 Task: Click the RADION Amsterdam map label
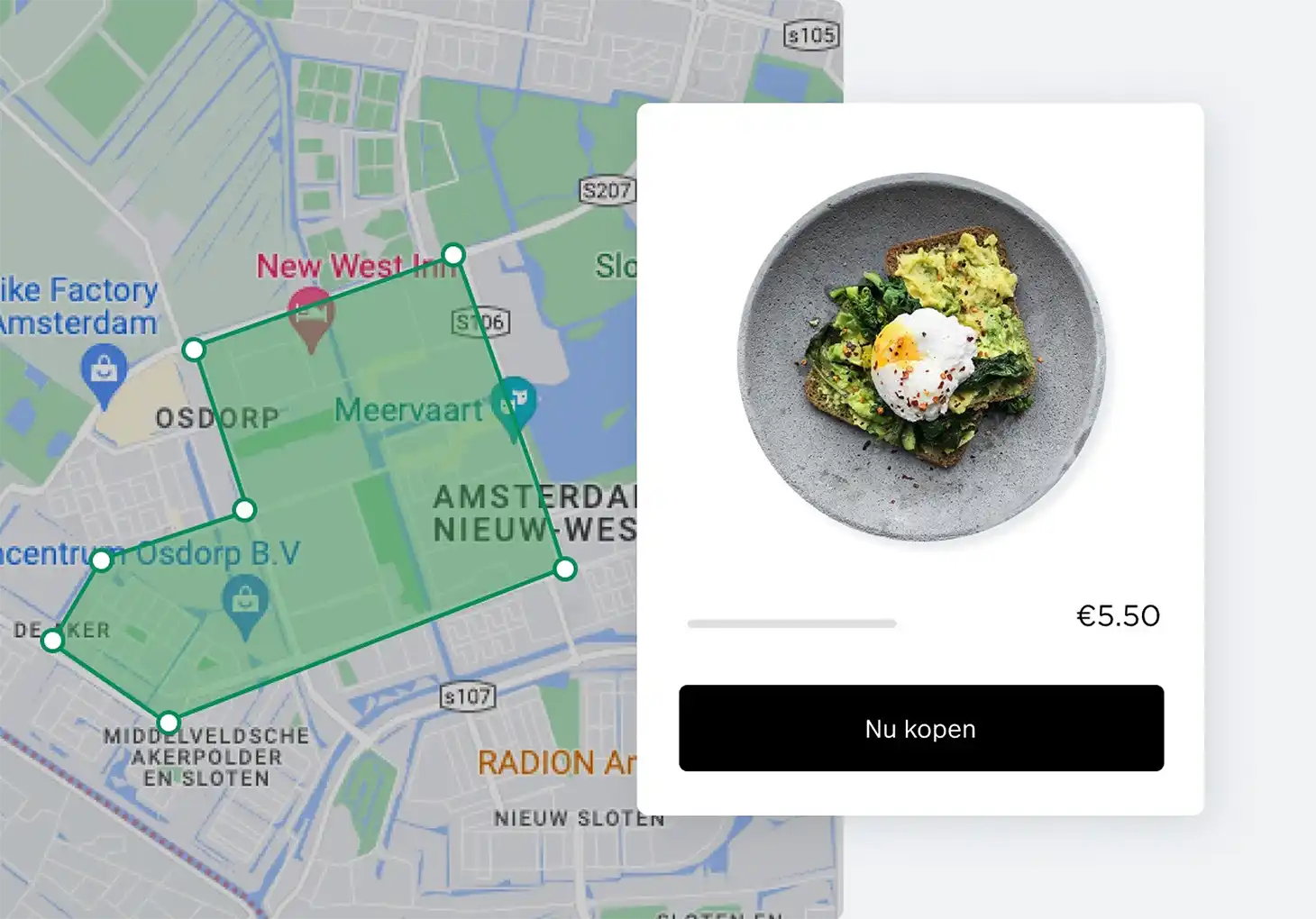coord(557,763)
